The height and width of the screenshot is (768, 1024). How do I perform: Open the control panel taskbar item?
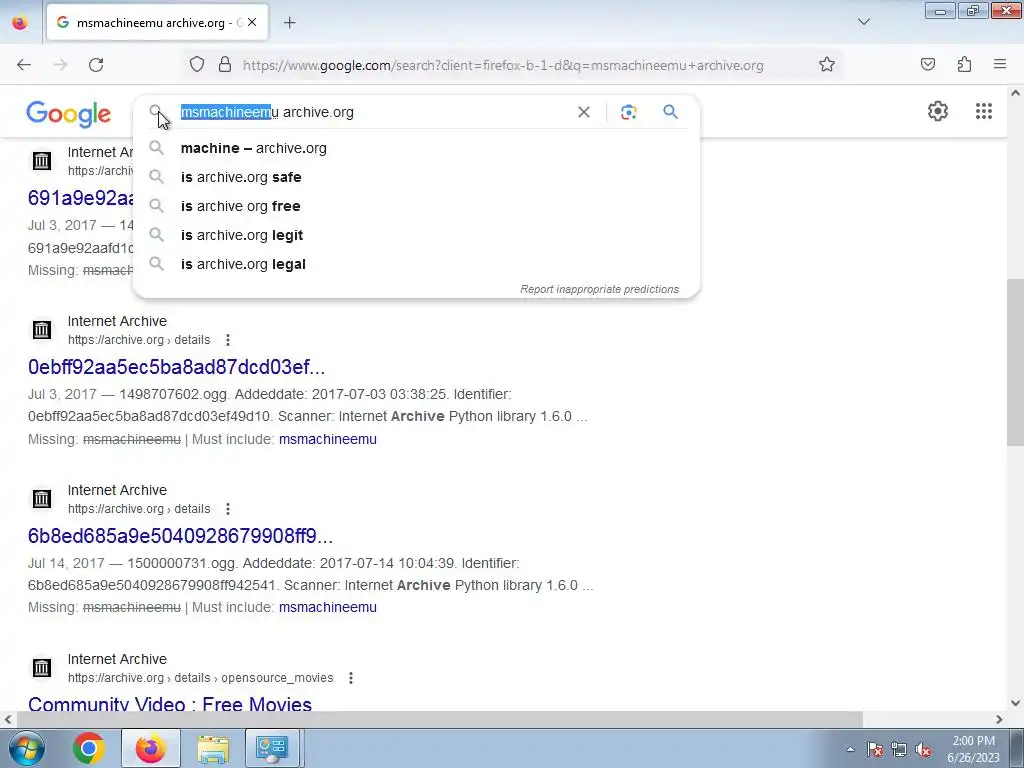272,748
